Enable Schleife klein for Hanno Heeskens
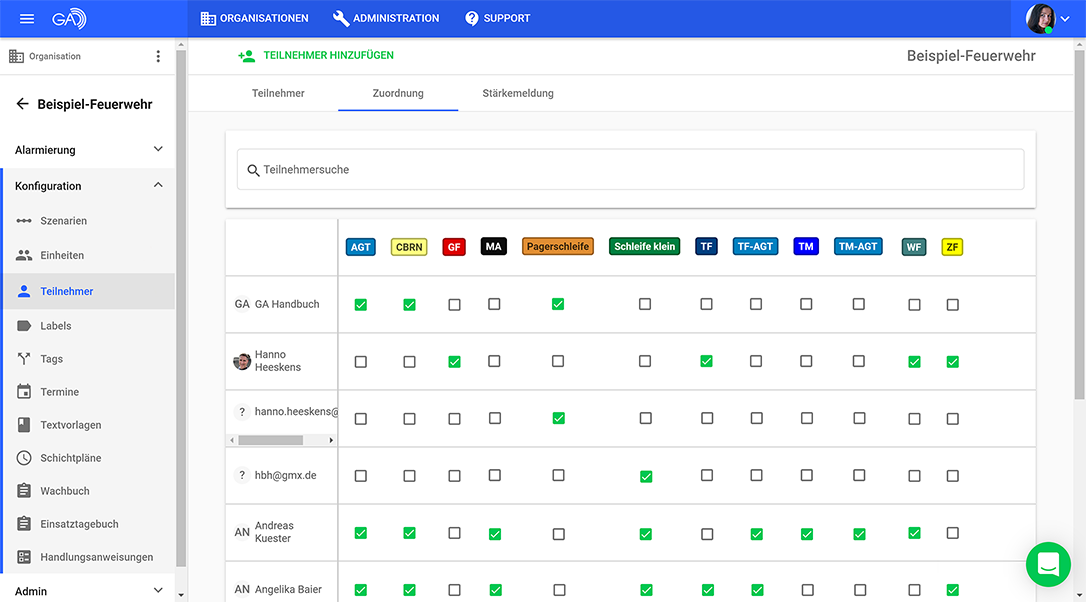1086x602 pixels. coord(645,362)
